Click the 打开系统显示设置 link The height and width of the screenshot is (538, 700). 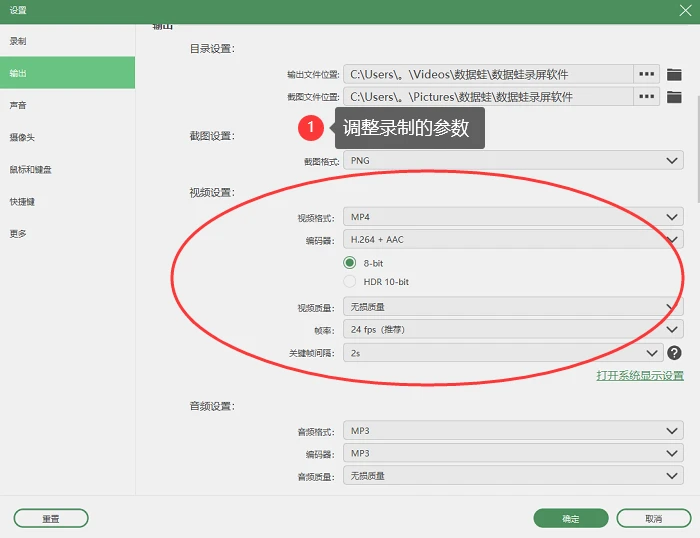coord(640,375)
